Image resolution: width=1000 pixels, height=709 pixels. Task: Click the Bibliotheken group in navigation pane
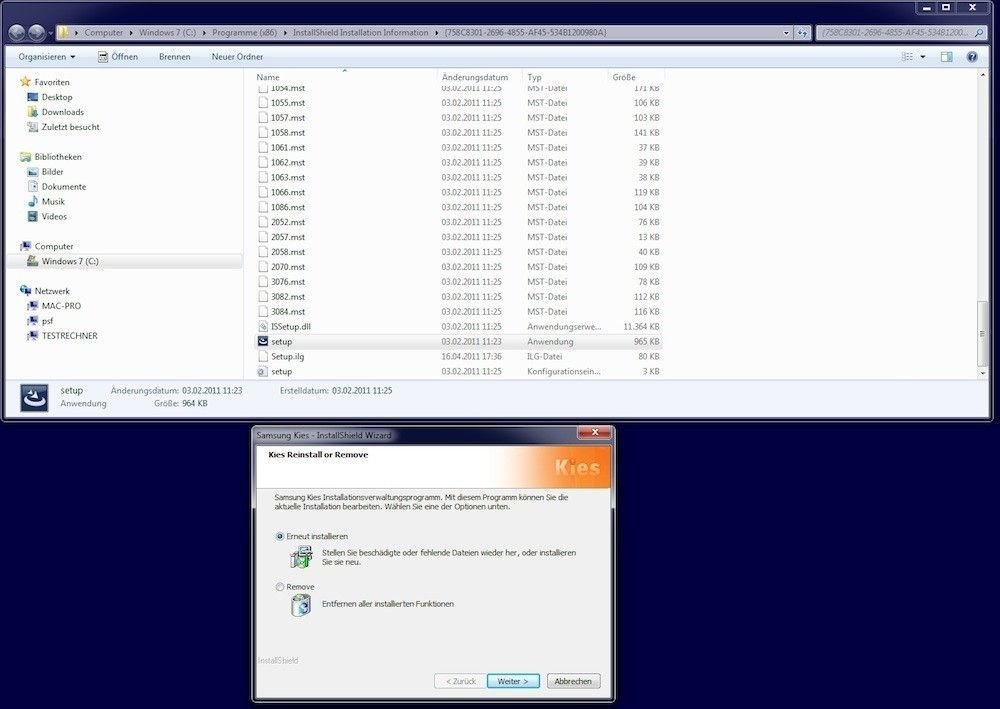pos(58,157)
